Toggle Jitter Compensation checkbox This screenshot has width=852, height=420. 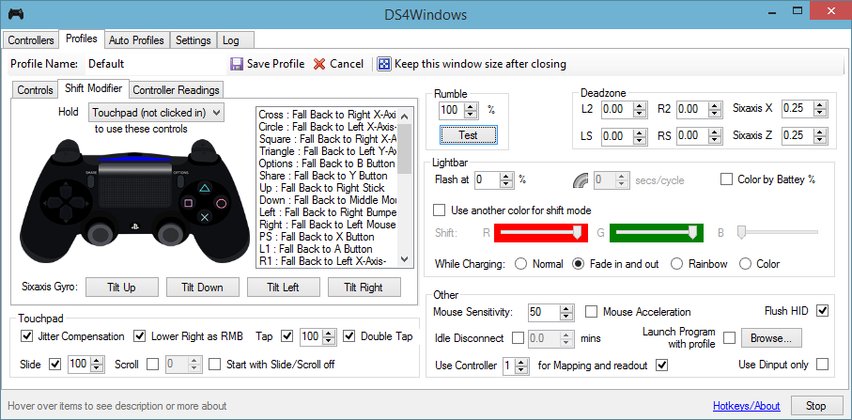pyautogui.click(x=26, y=336)
